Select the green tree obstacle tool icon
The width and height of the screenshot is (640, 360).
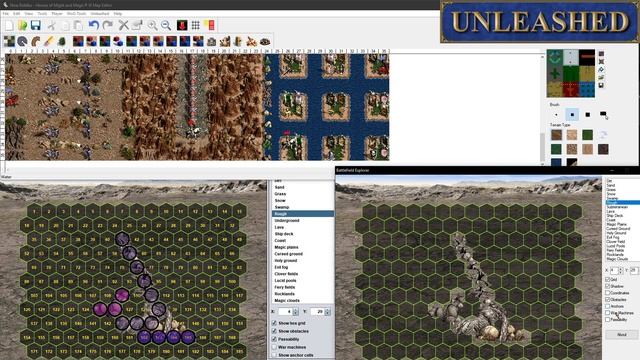click(62, 41)
